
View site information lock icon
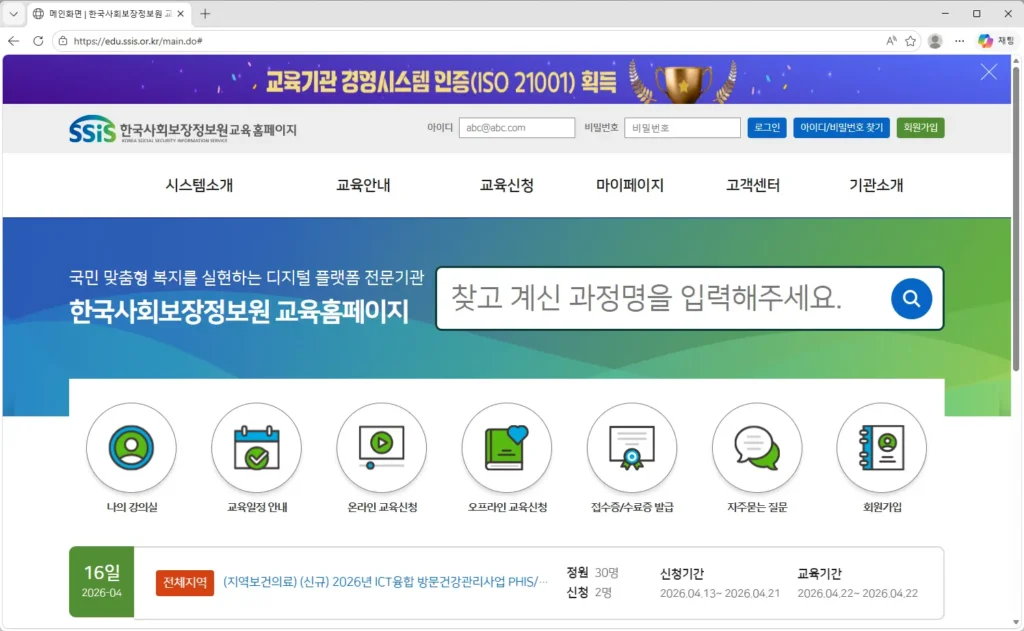[63, 40]
